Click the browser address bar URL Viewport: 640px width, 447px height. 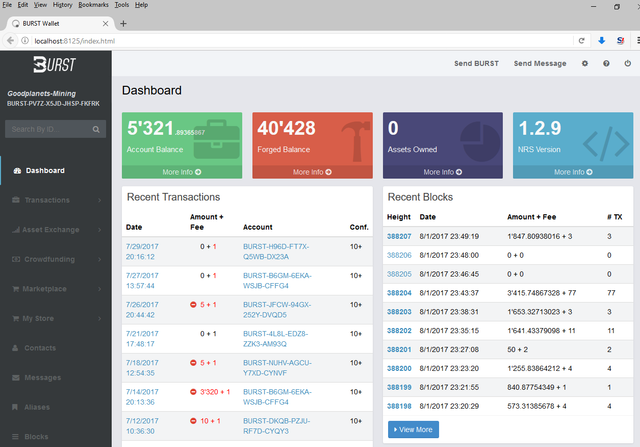coord(75,41)
